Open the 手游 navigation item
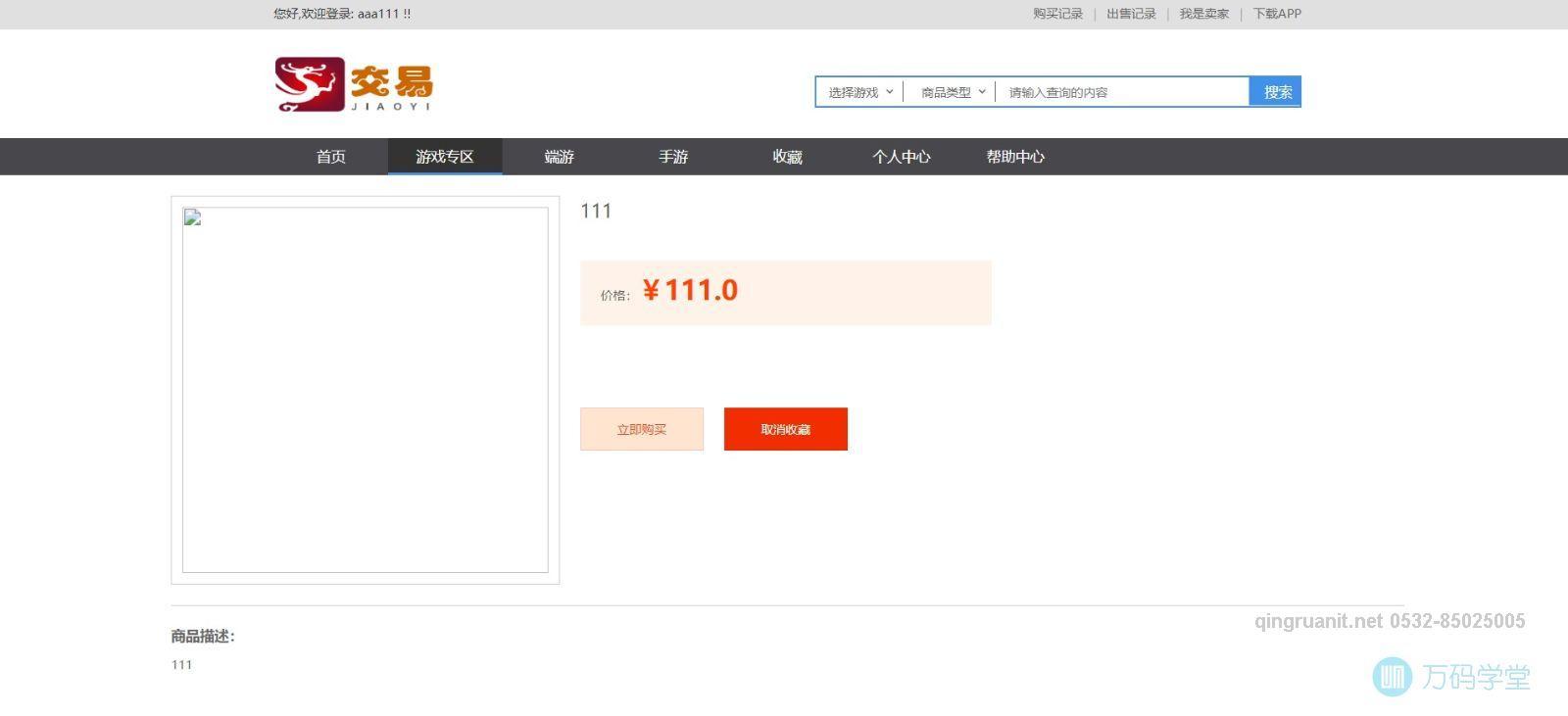This screenshot has height=716, width=1568. [673, 157]
